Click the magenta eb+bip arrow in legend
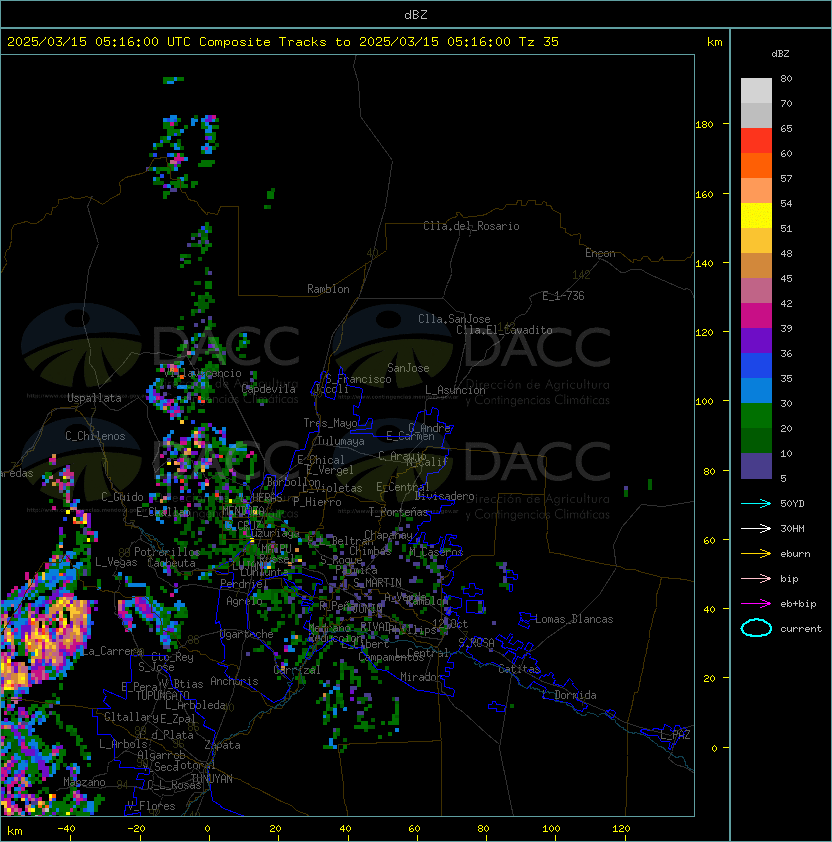Viewport: 832px width, 842px height. pyautogui.click(x=756, y=604)
